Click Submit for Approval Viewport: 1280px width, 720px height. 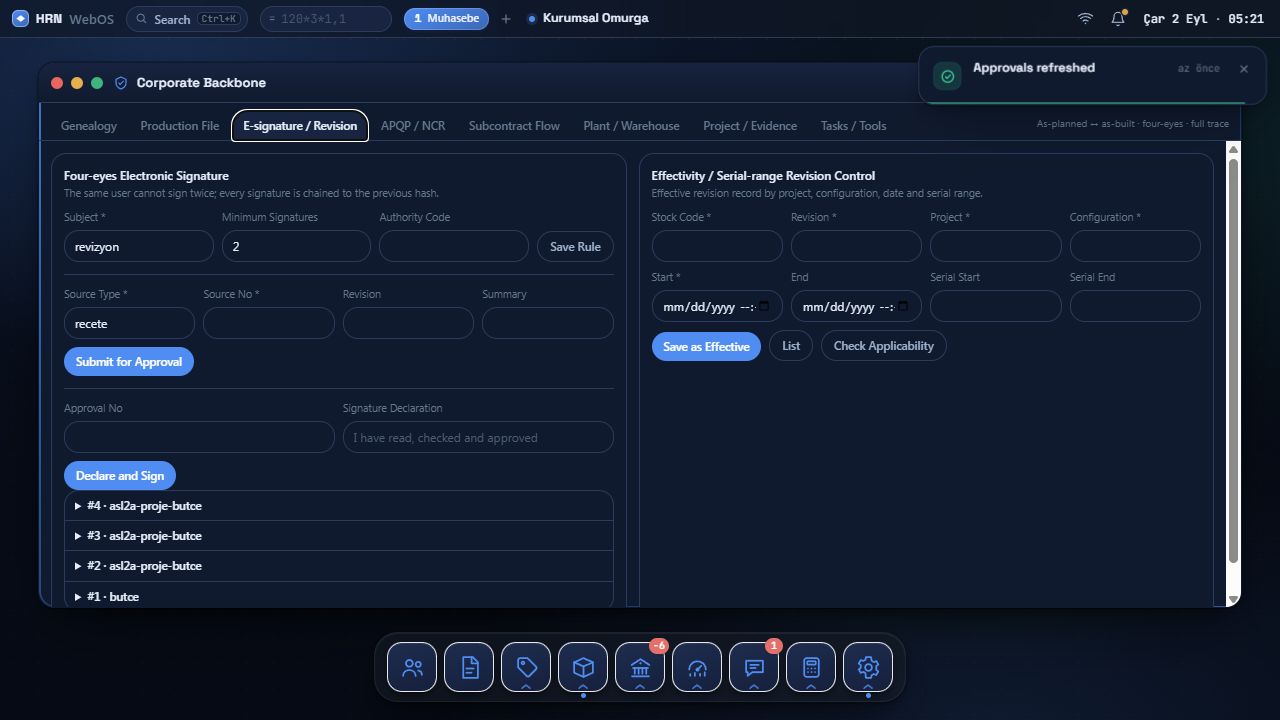129,362
